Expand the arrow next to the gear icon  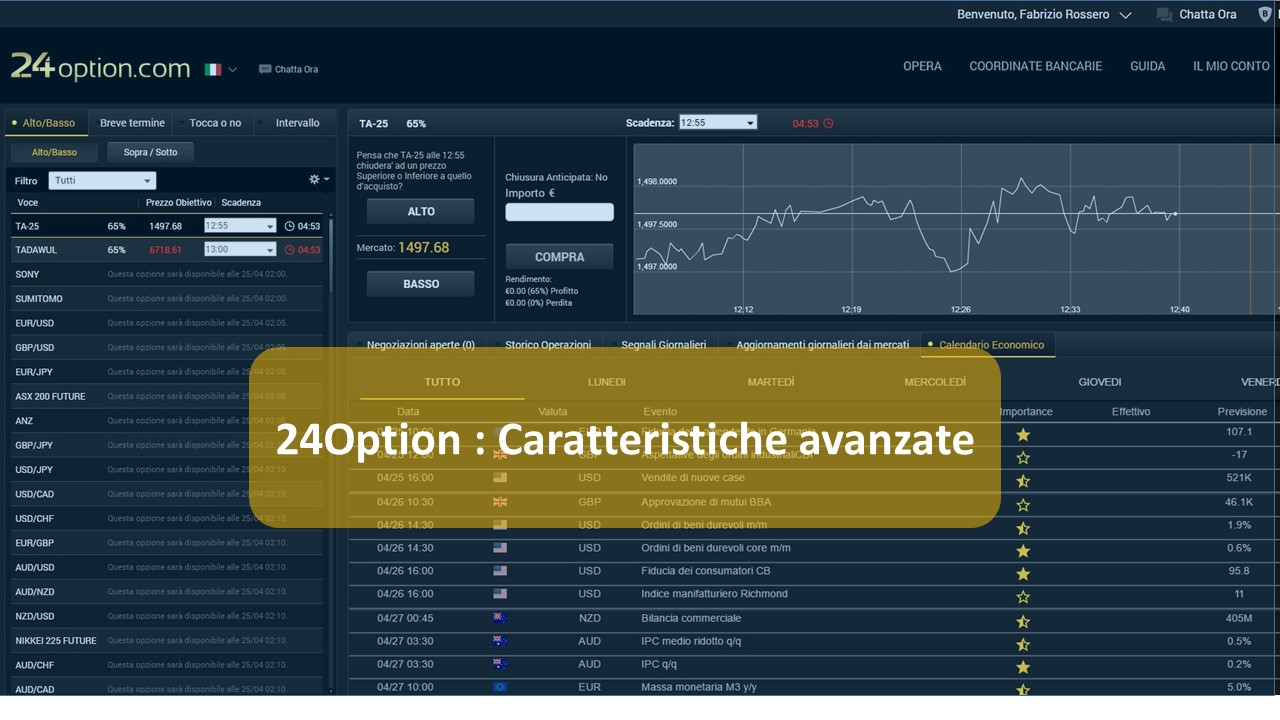point(326,180)
